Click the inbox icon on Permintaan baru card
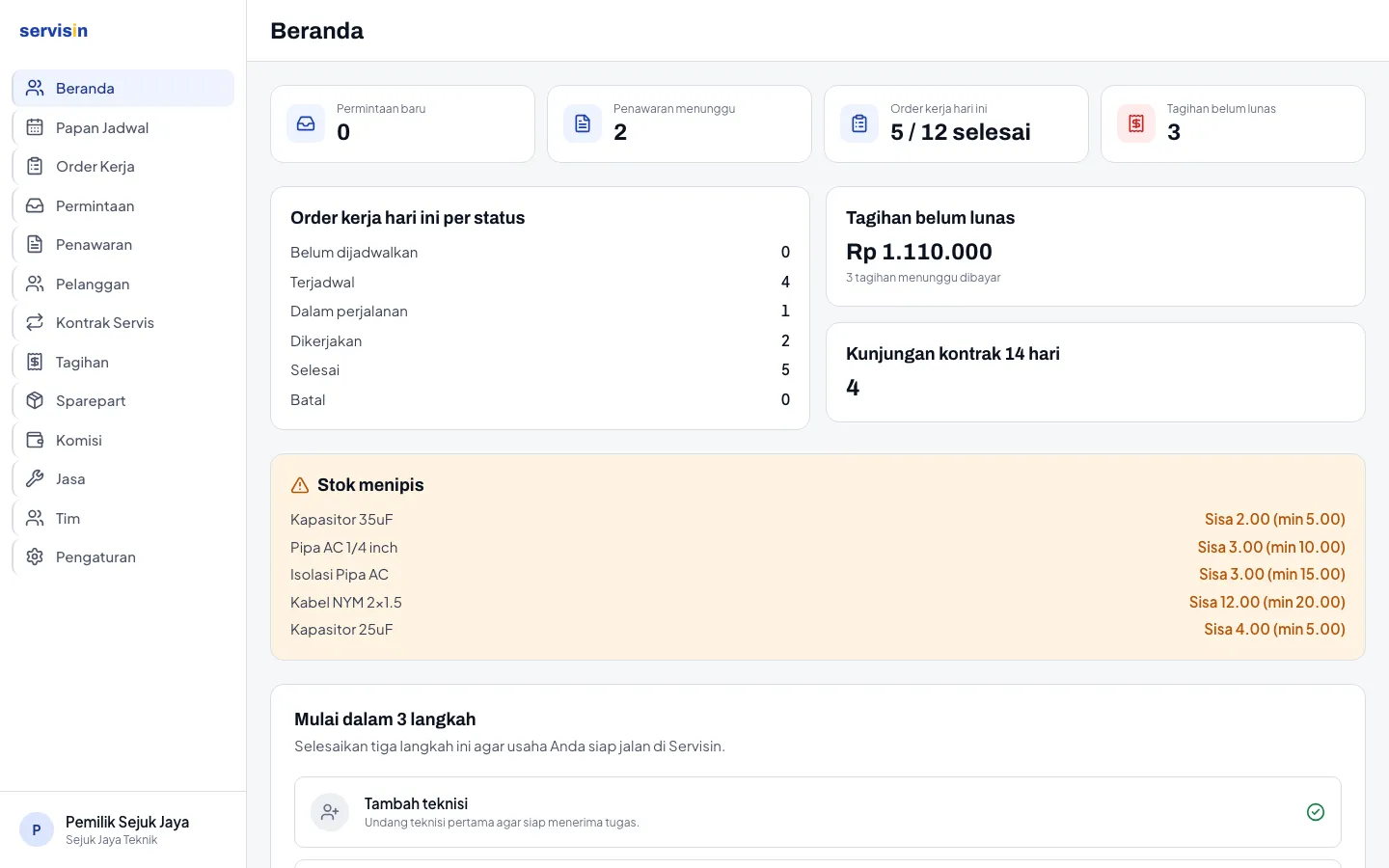This screenshot has height=868, width=1389. pyautogui.click(x=306, y=123)
